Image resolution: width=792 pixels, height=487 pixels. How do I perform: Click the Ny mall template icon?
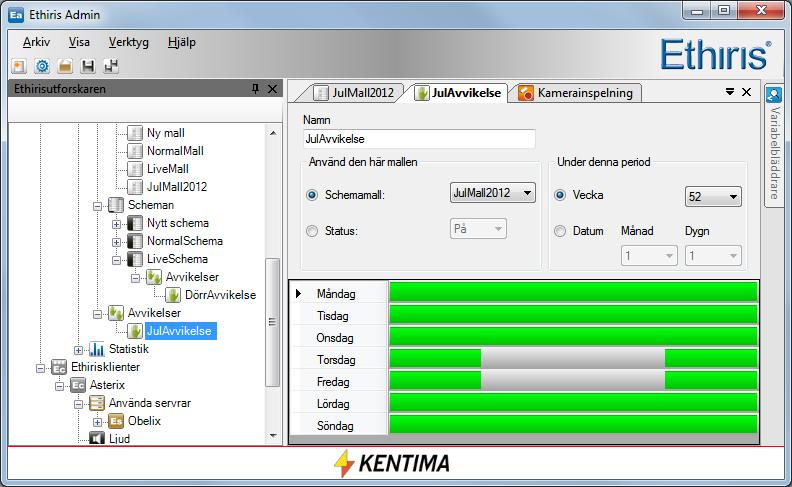point(135,133)
